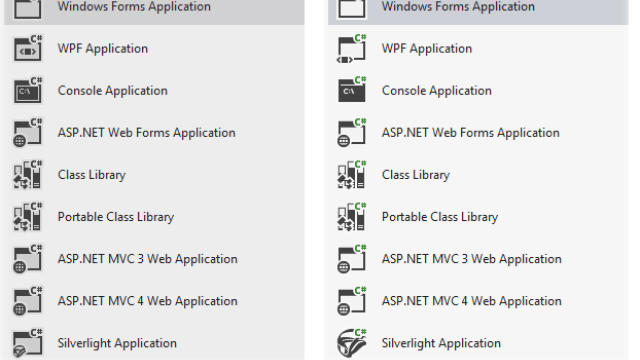
Task: Select 'Portable Class Library' text in left list
Action: click(116, 217)
